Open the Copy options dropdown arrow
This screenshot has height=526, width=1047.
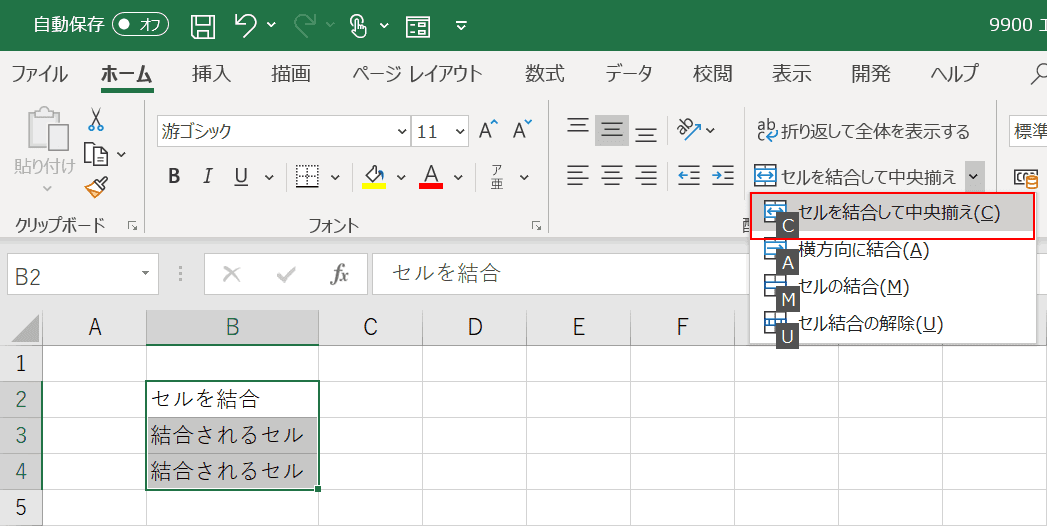pyautogui.click(x=121, y=155)
